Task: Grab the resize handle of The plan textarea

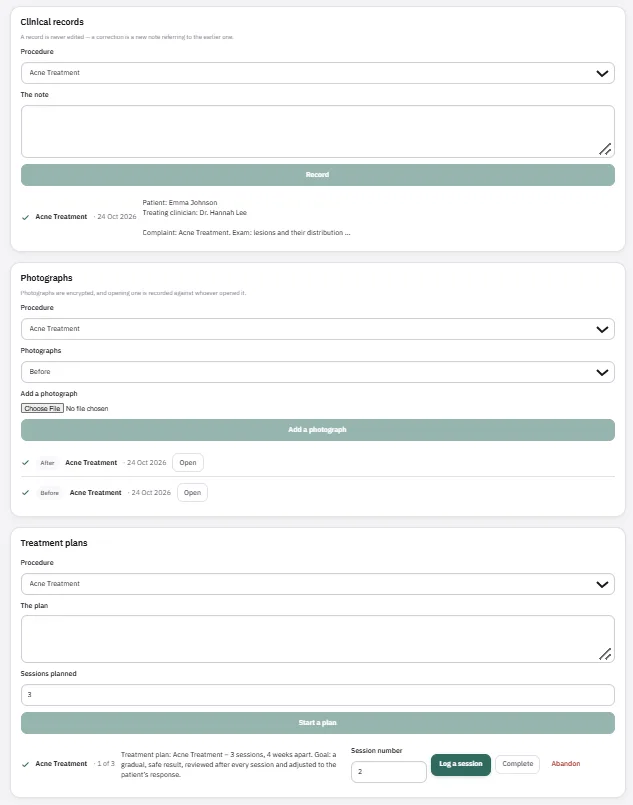Action: coord(605,654)
